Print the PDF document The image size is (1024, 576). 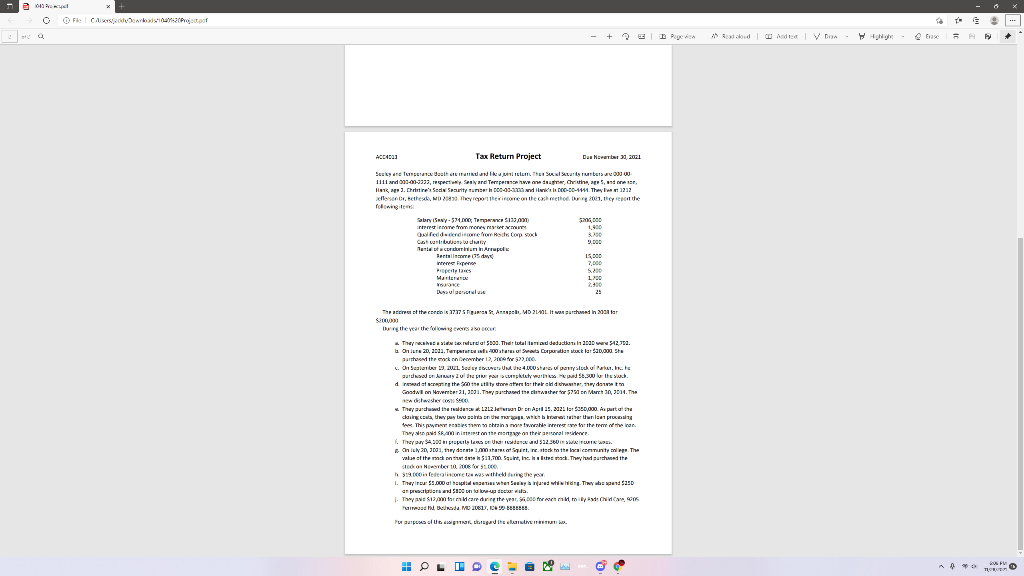(956, 36)
